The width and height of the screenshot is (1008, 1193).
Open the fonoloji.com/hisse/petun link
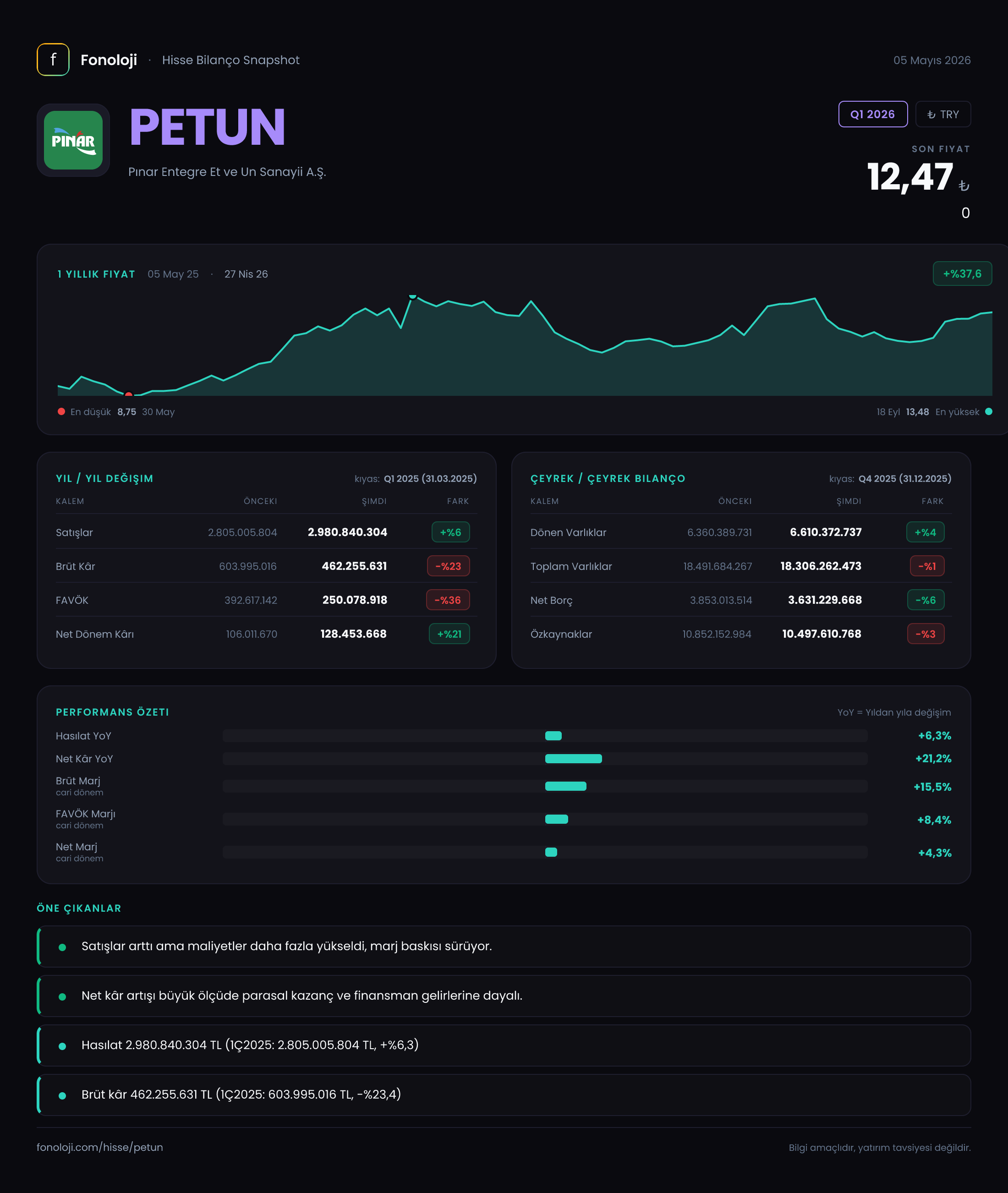(99, 1147)
